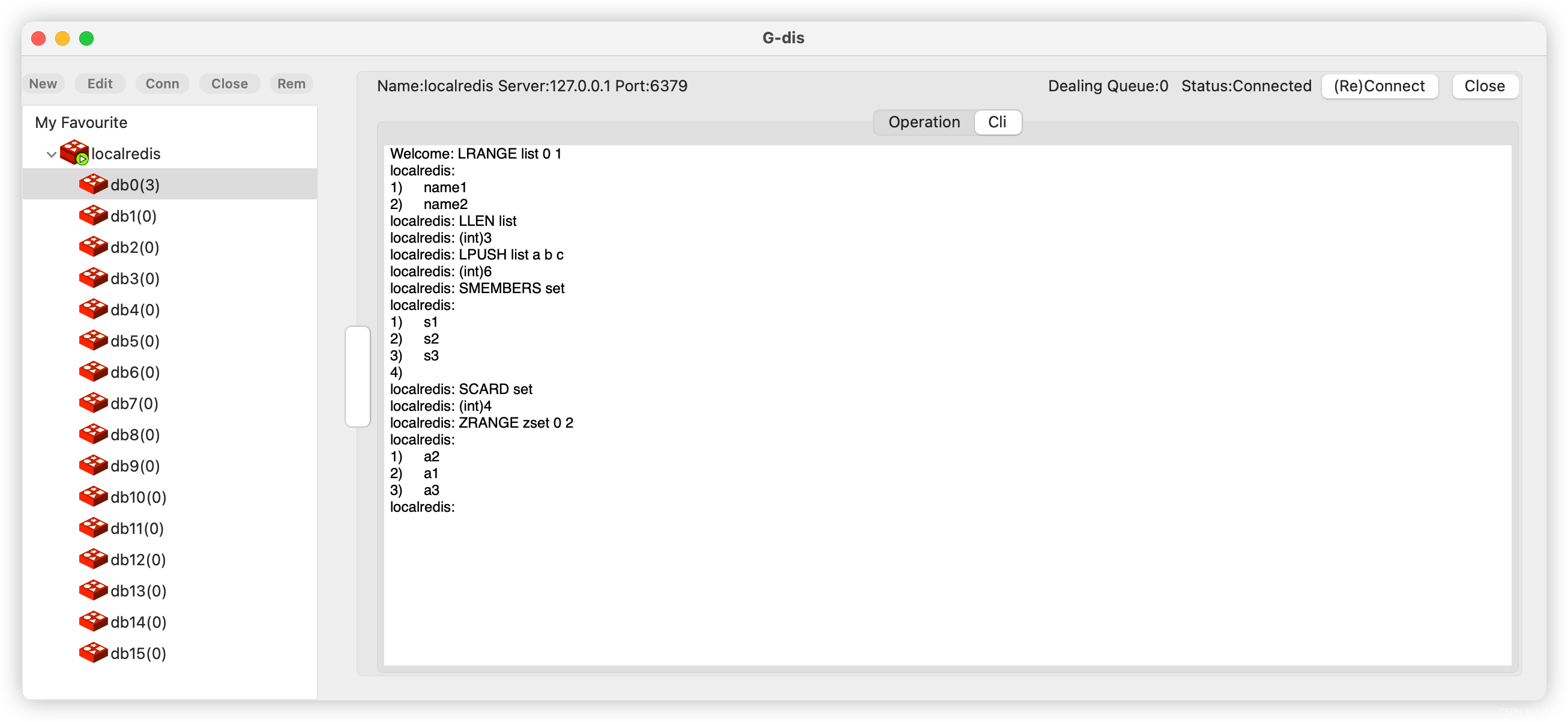1568x722 pixels.
Task: Click the 'LLEN list' command line
Action: tap(453, 221)
